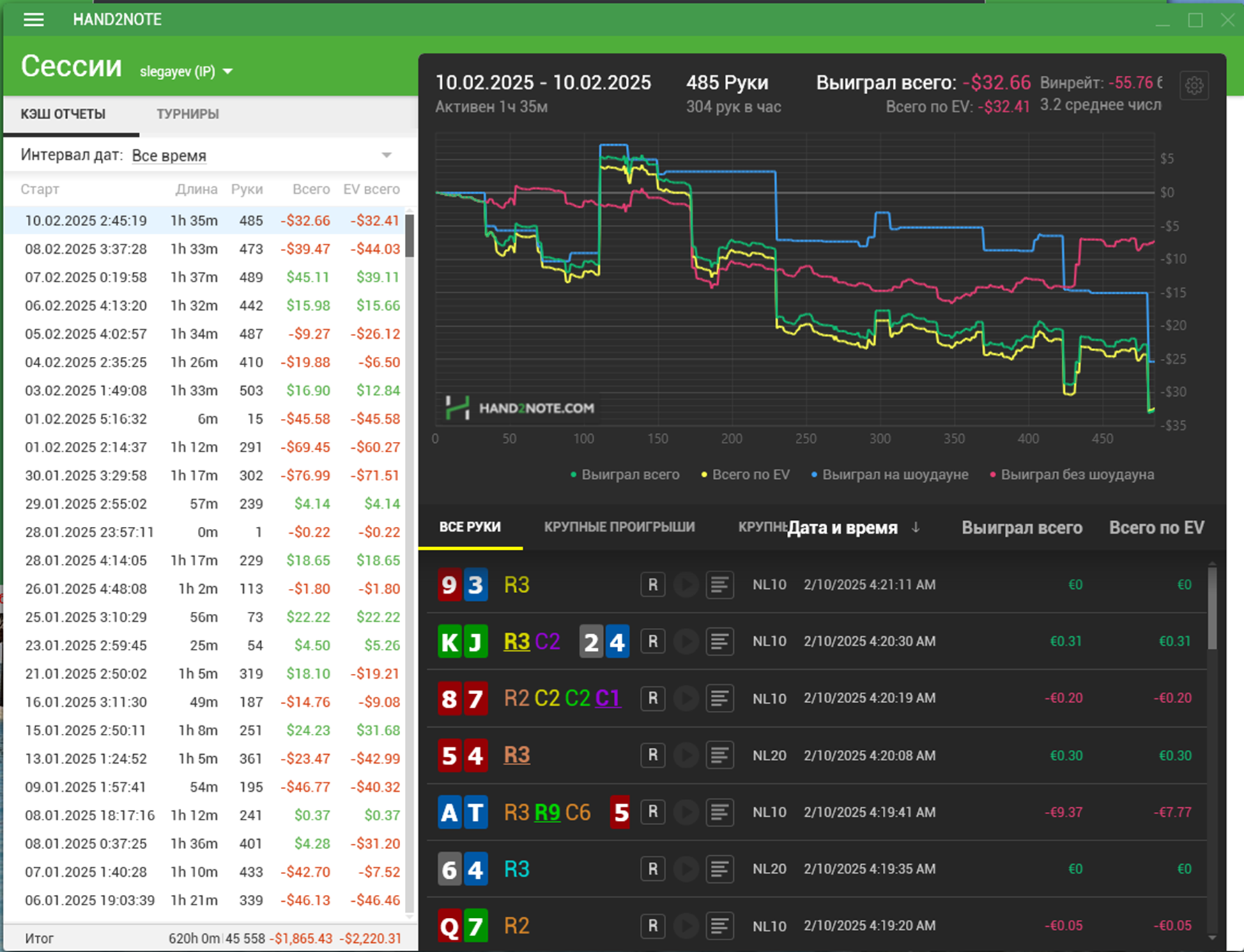The width and height of the screenshot is (1244, 952).
Task: Select session 07.02.2025 0:19:58
Action: tap(204, 277)
